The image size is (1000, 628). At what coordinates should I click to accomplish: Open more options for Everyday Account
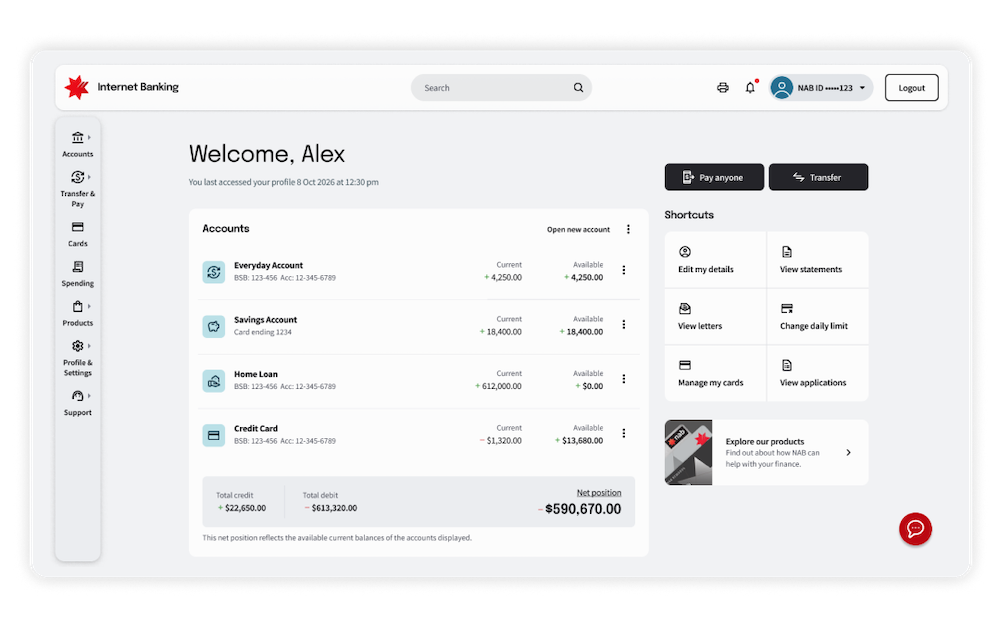[624, 270]
